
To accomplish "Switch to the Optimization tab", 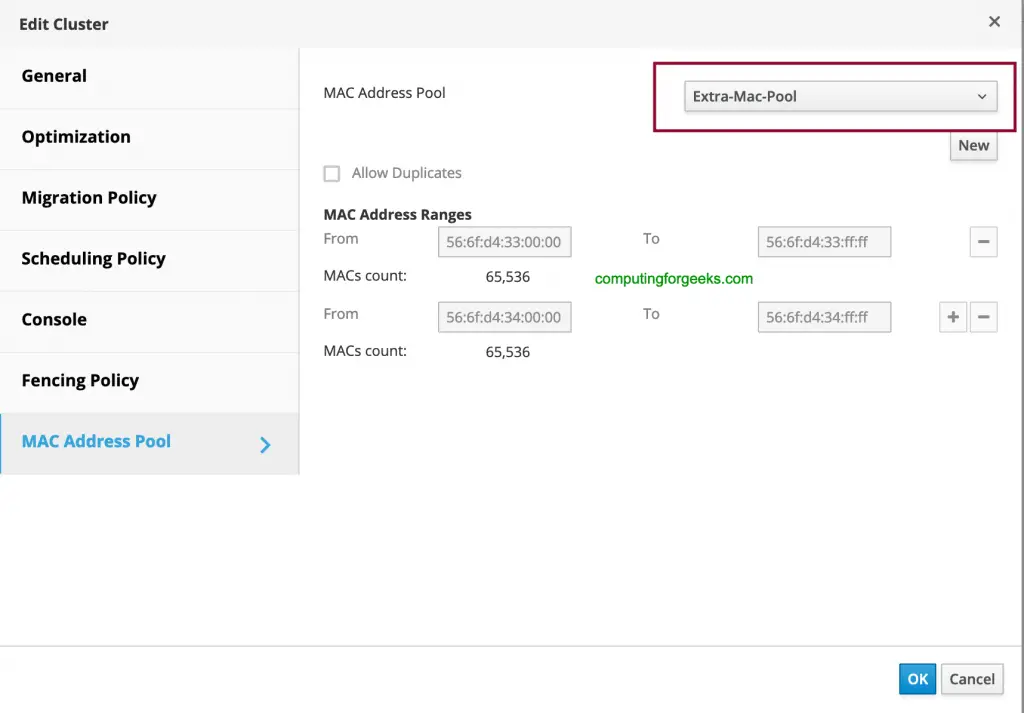I will tap(150, 138).
